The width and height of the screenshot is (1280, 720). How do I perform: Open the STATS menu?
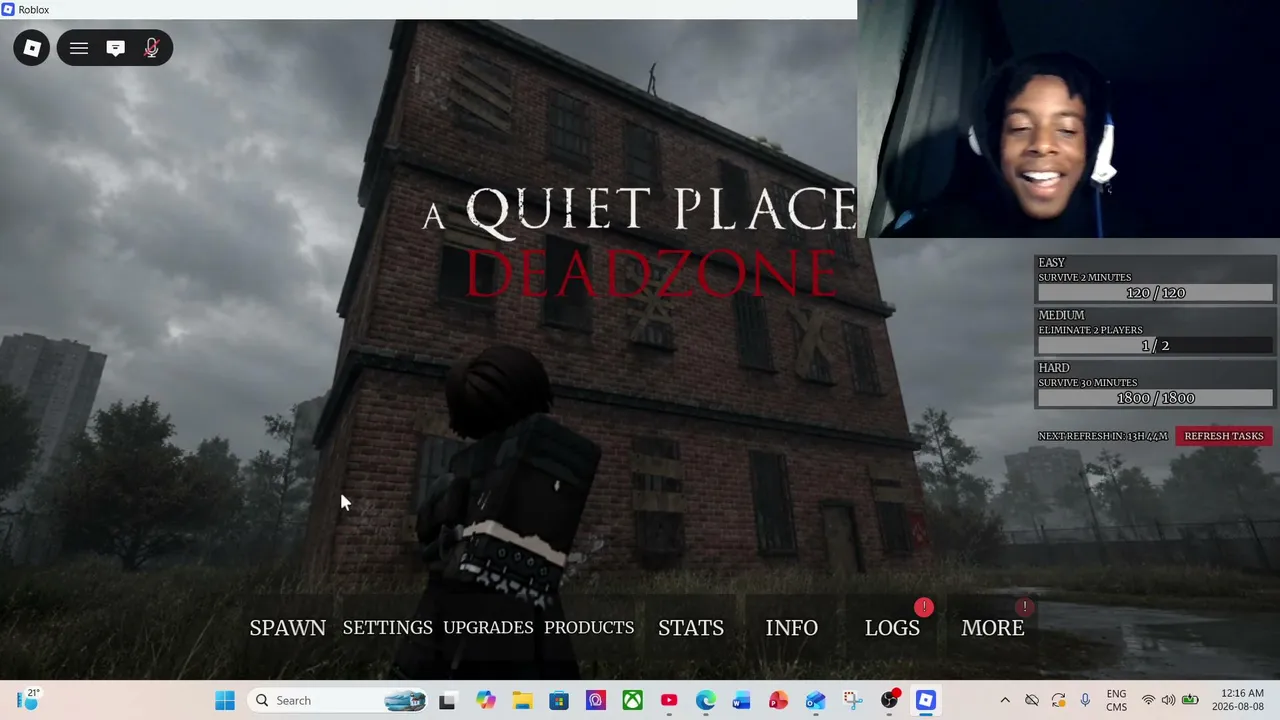(691, 628)
